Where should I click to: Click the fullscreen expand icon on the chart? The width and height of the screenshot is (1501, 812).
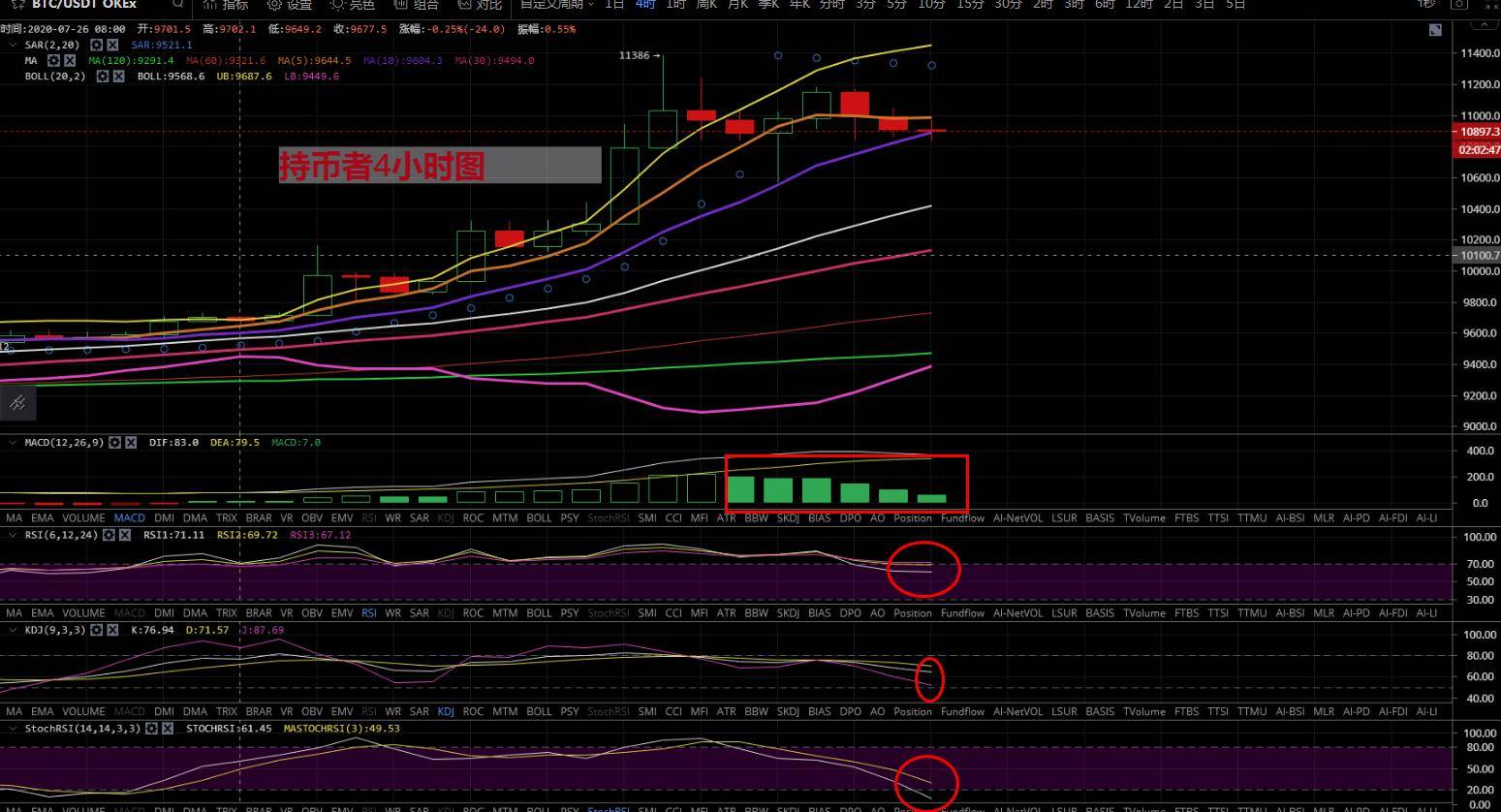[1435, 30]
